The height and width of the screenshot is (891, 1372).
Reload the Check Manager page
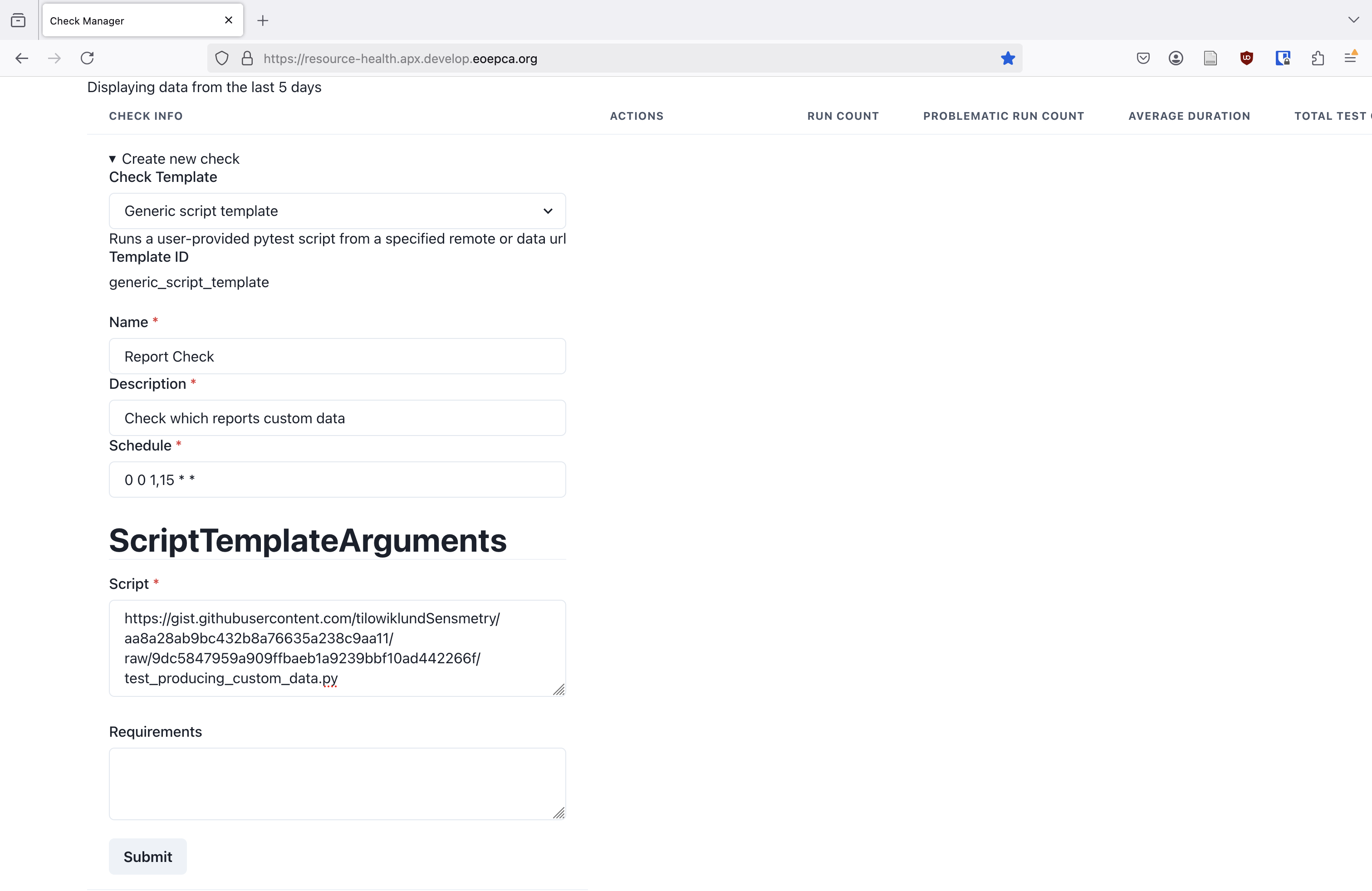87,58
